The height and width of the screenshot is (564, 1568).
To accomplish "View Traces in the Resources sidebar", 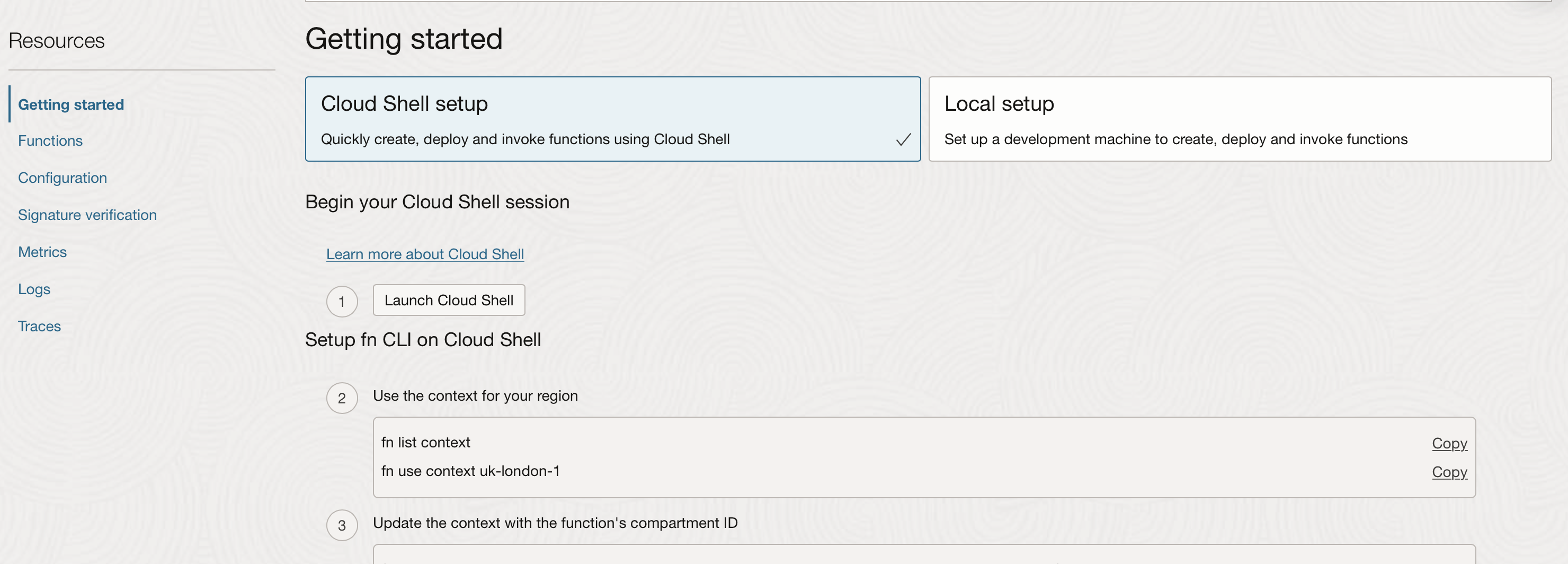I will point(40,327).
